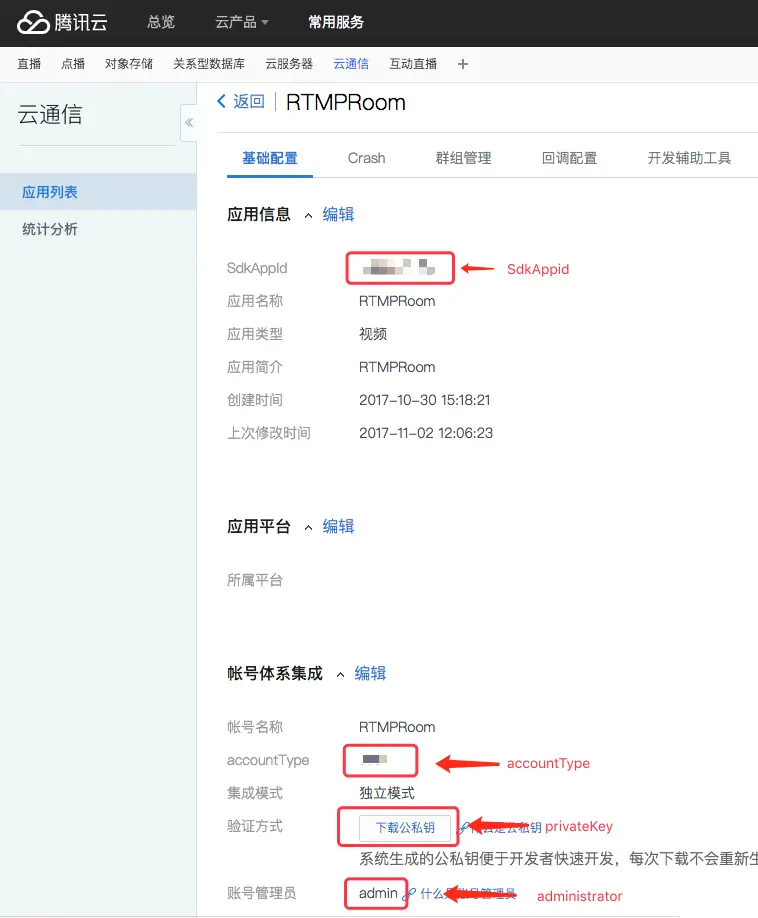Image resolution: width=758 pixels, height=918 pixels.
Task: Go to 直播 service shortcut
Action: pyautogui.click(x=29, y=64)
